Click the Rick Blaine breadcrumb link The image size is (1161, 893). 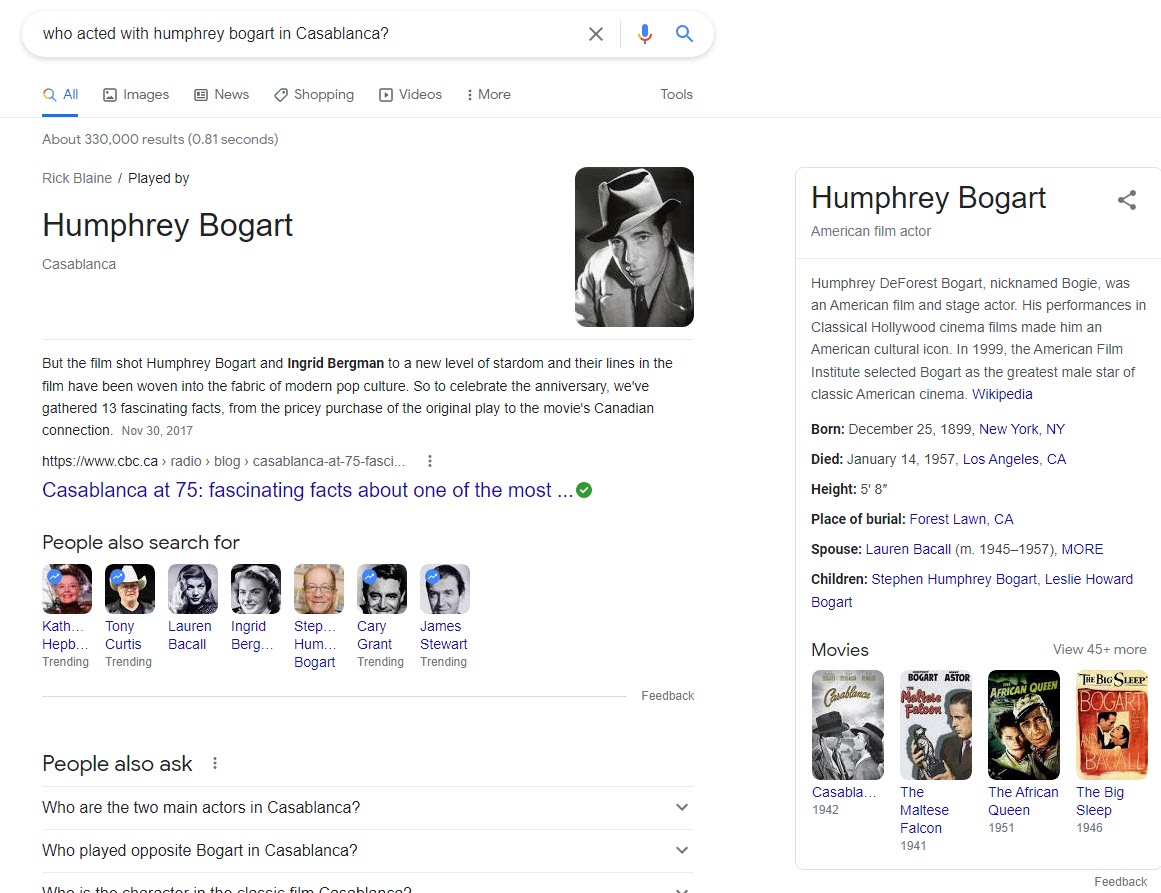pos(77,178)
